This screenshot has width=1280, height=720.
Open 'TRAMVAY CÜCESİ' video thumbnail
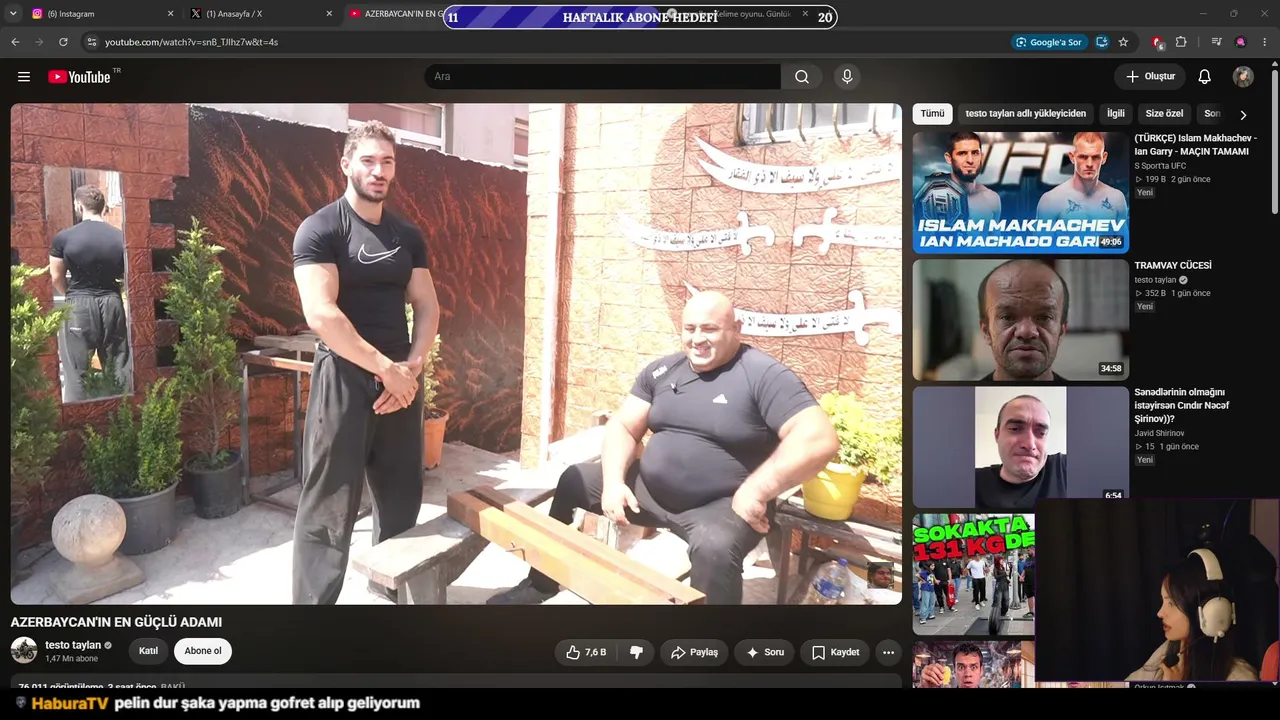click(1020, 320)
